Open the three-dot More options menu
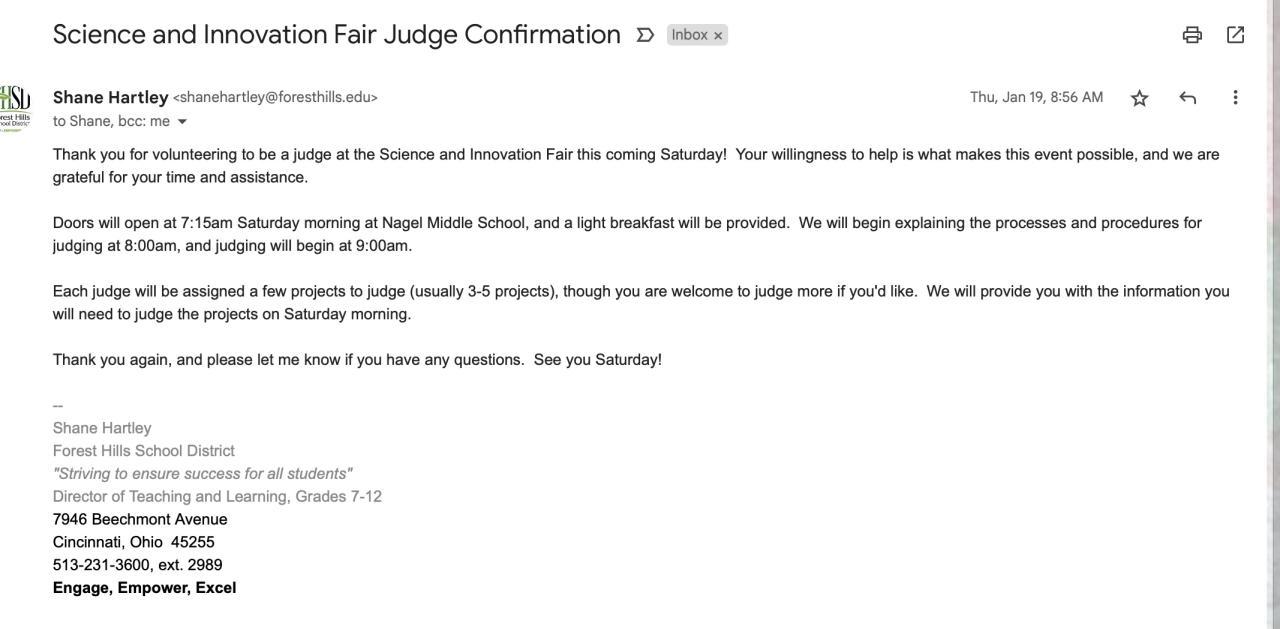 coord(1236,98)
